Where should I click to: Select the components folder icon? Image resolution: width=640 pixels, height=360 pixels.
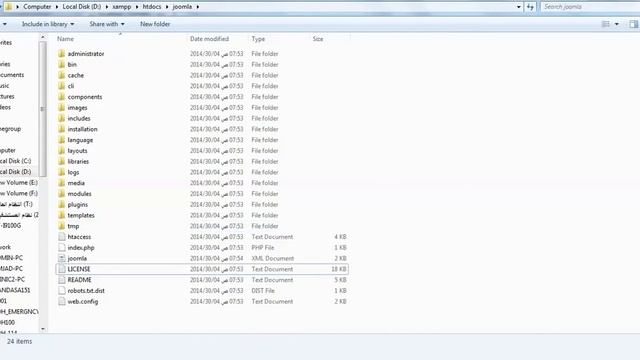[62, 97]
